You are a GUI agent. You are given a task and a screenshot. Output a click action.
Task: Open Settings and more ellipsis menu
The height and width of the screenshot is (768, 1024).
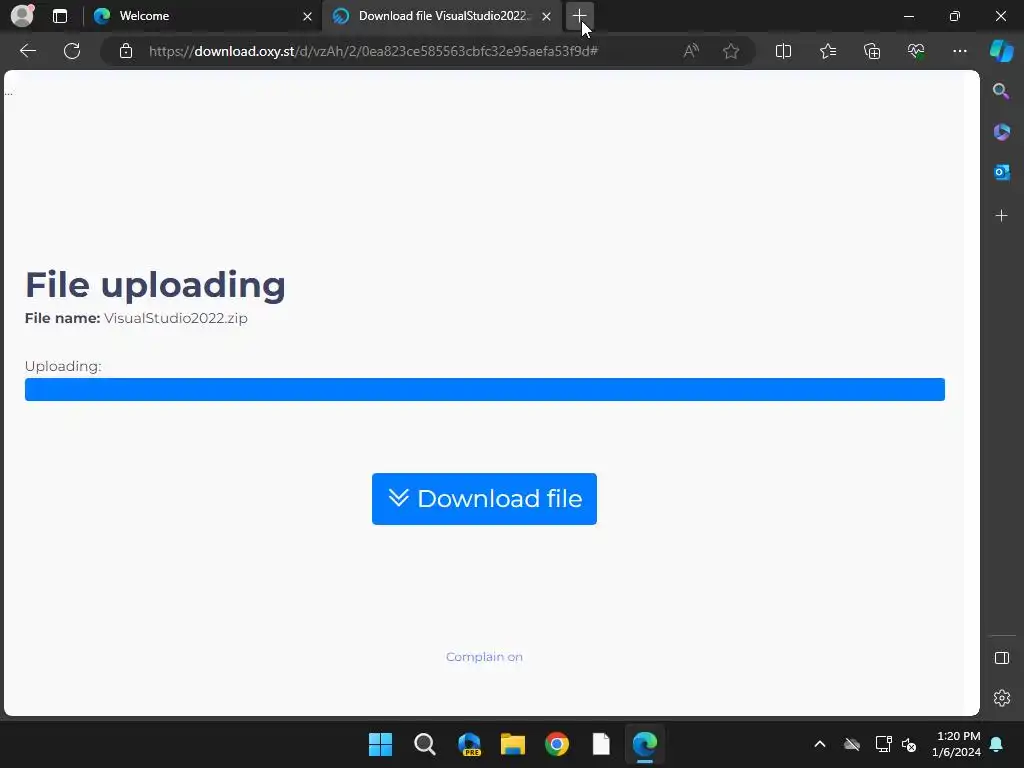point(960,51)
